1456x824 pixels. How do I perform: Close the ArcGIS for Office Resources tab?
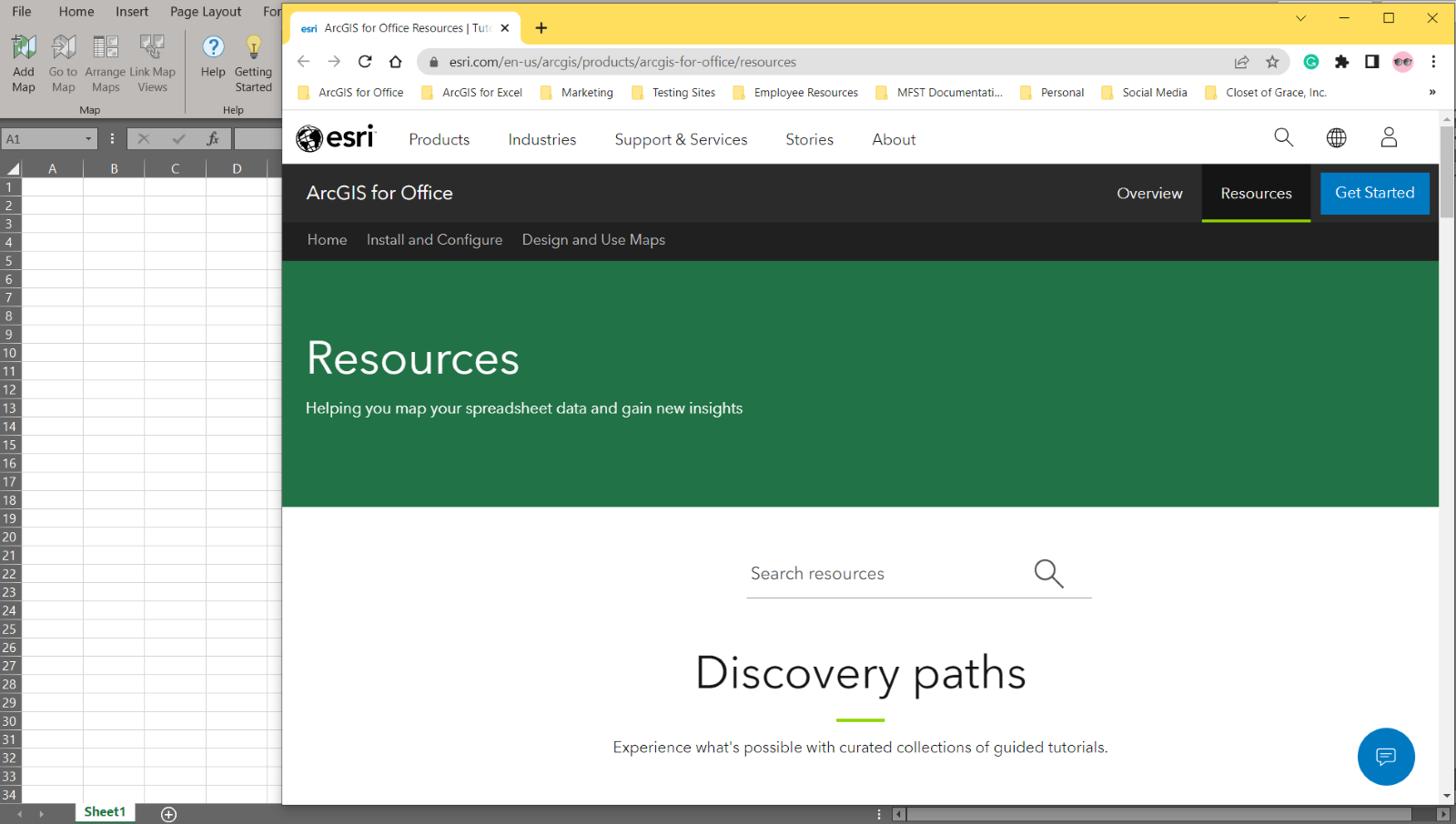[505, 28]
